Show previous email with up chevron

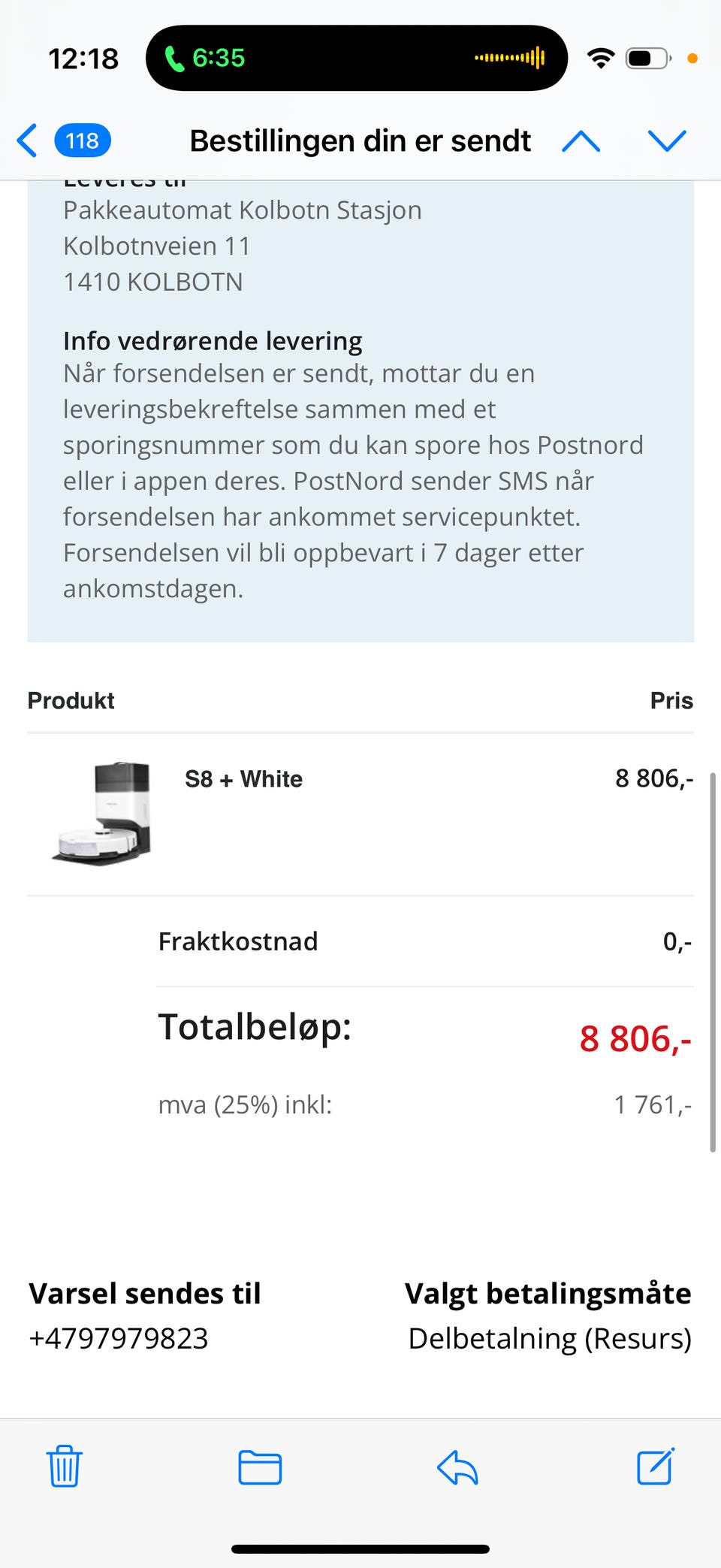[x=581, y=140]
